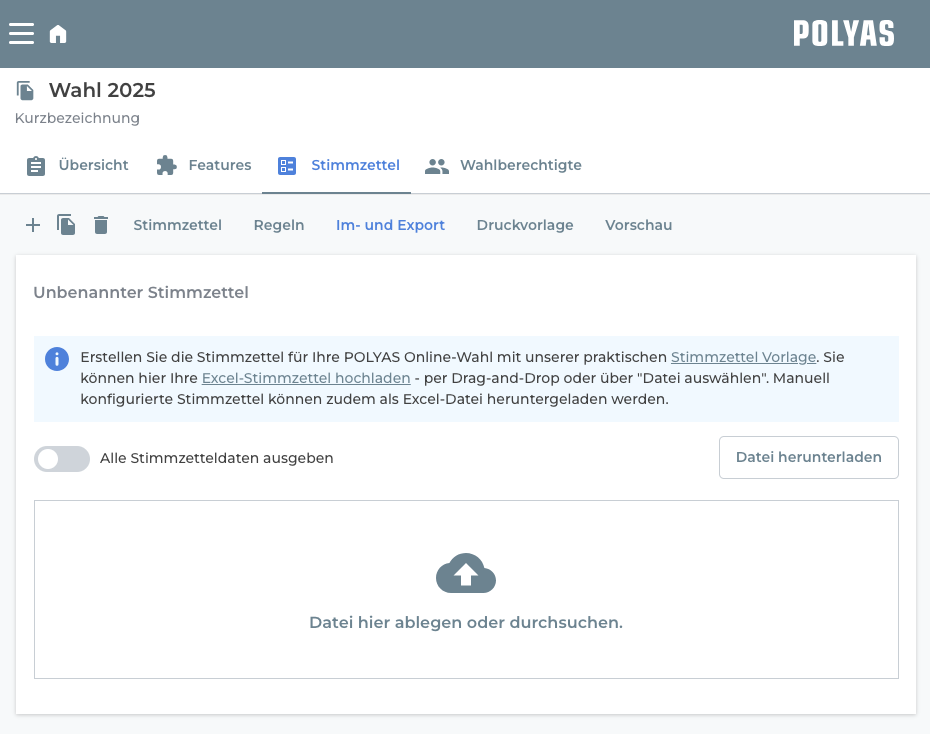Follow the Stimmzettel Vorlage link
930x734 pixels.
click(x=743, y=357)
